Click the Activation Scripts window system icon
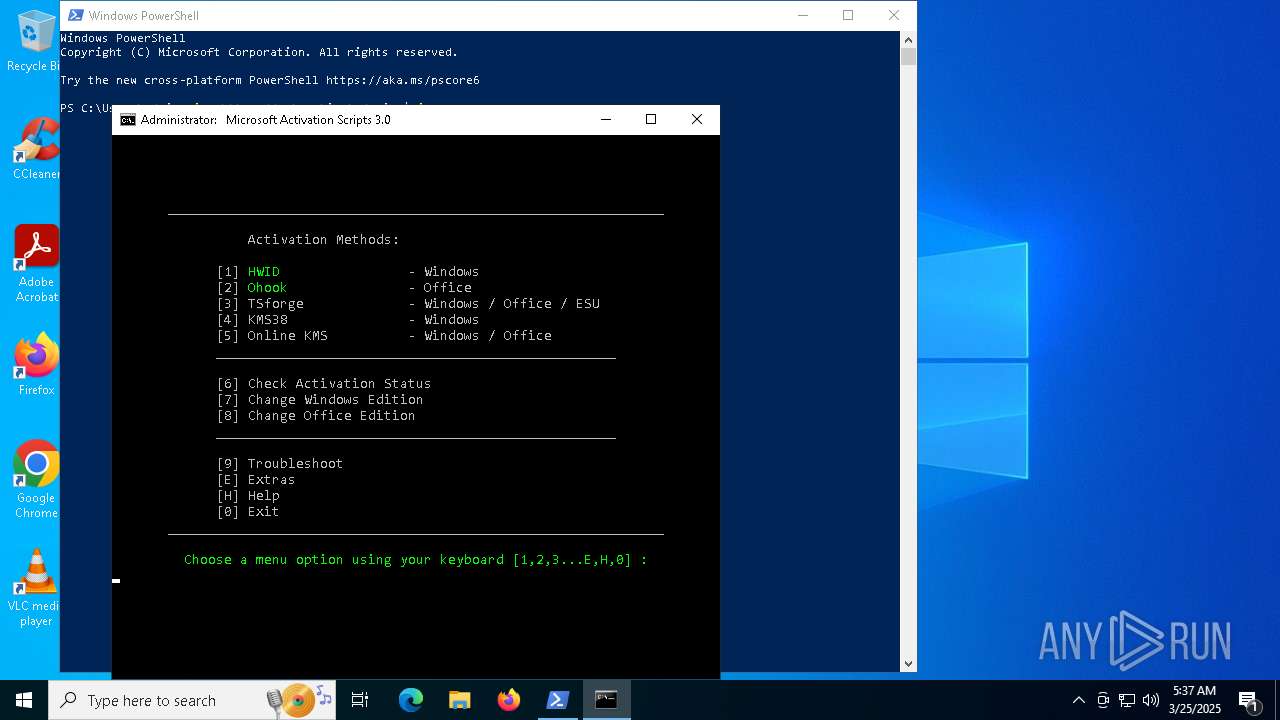 128,119
